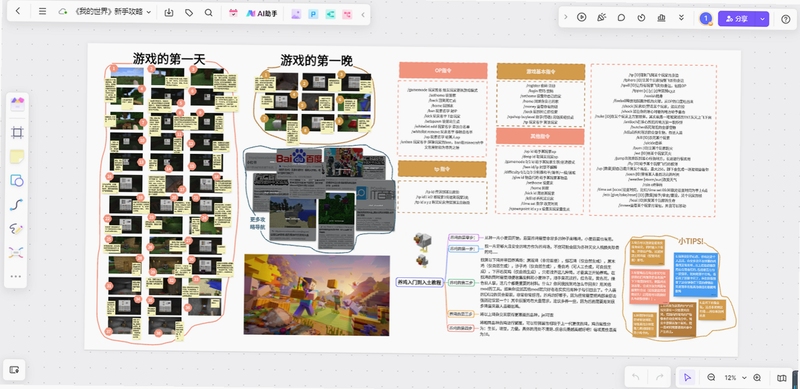Click the blue P plugin icon
The height and width of the screenshot is (389, 800).
(313, 14)
